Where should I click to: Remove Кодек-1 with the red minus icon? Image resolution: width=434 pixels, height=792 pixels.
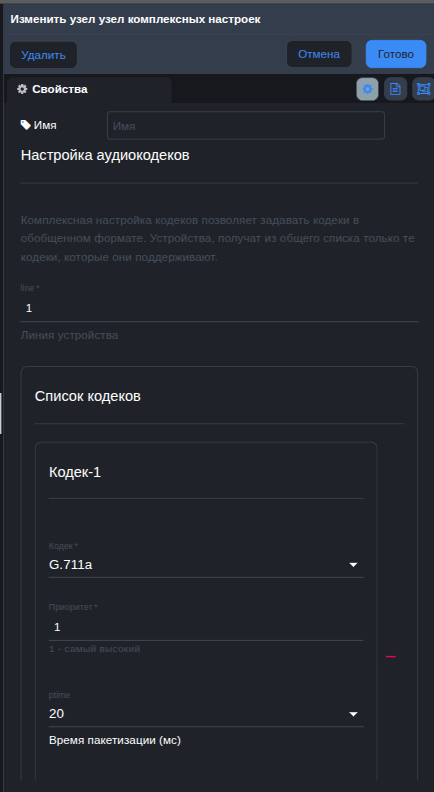click(391, 657)
